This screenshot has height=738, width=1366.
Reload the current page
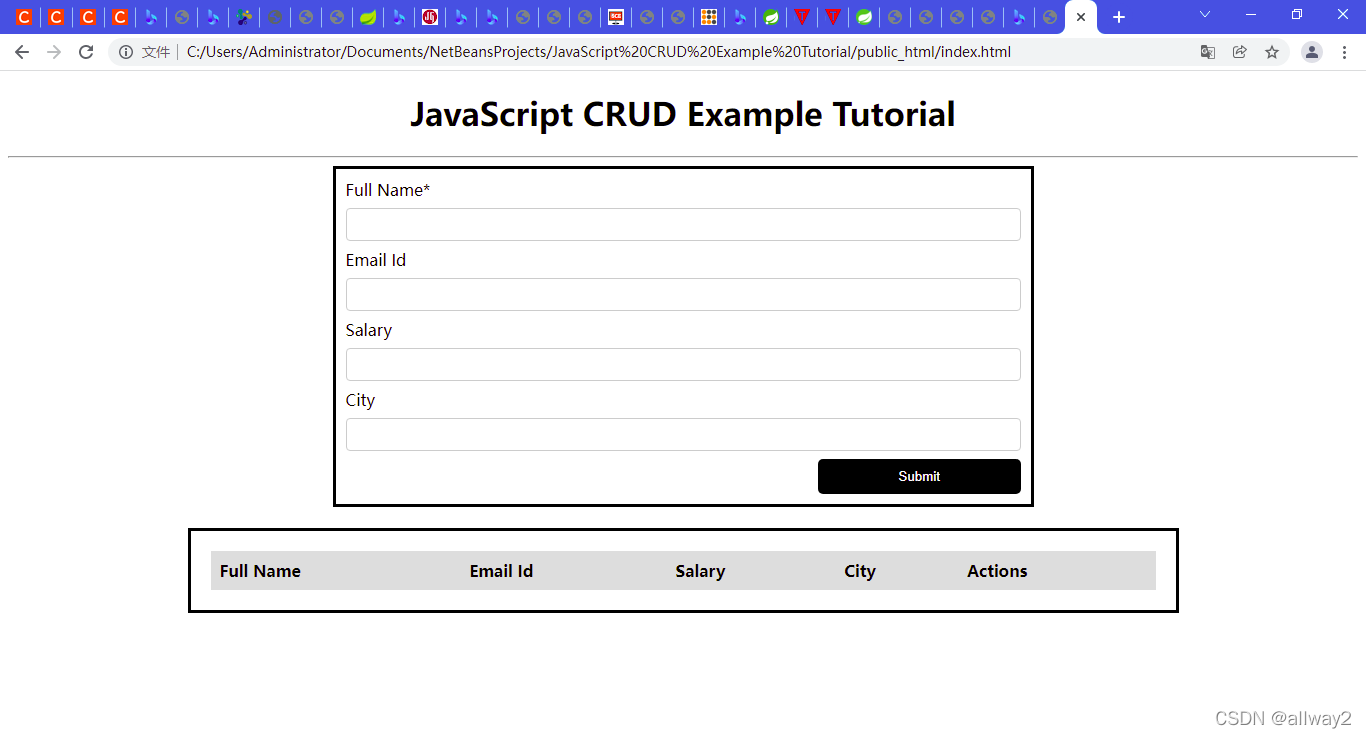[x=86, y=52]
